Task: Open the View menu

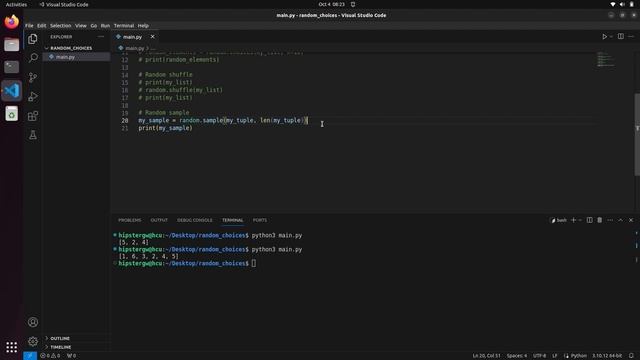Action: pos(80,25)
